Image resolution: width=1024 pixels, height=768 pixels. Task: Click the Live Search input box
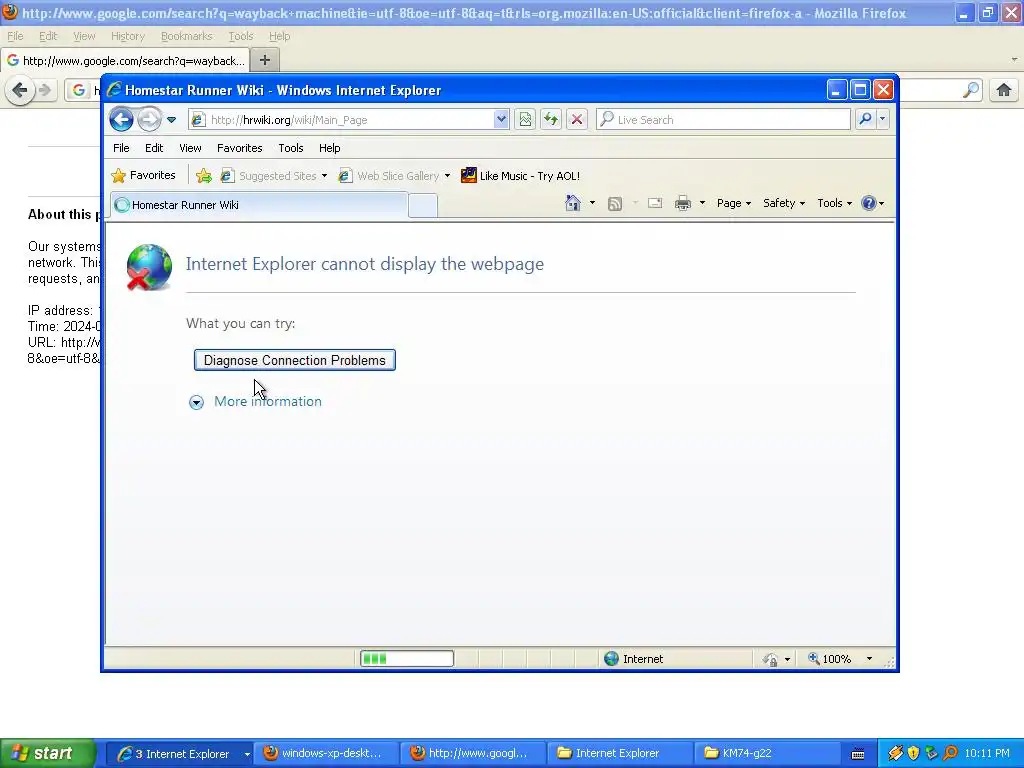pos(723,120)
